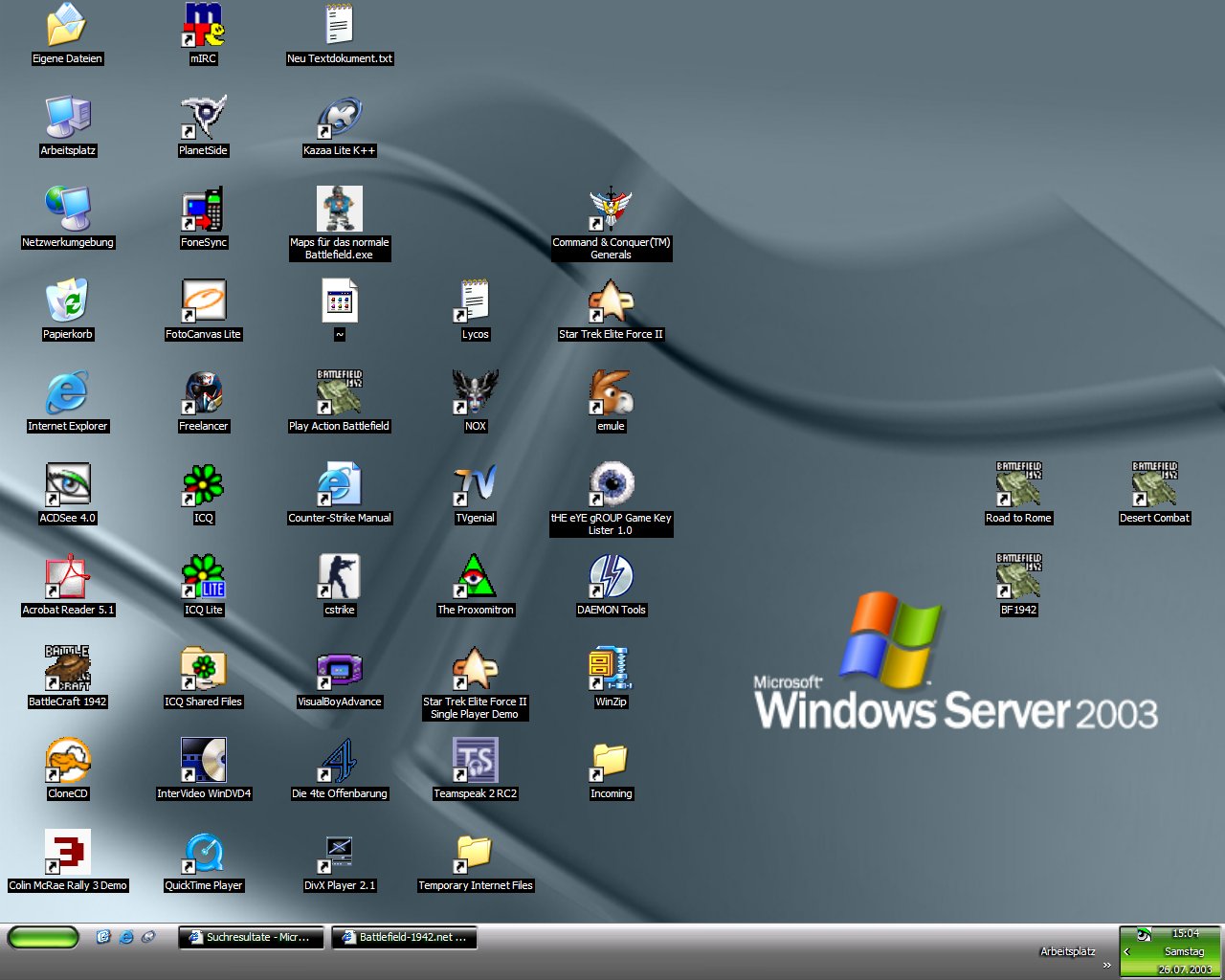This screenshot has width=1225, height=980.
Task: Click the green Start button
Action: [x=43, y=937]
